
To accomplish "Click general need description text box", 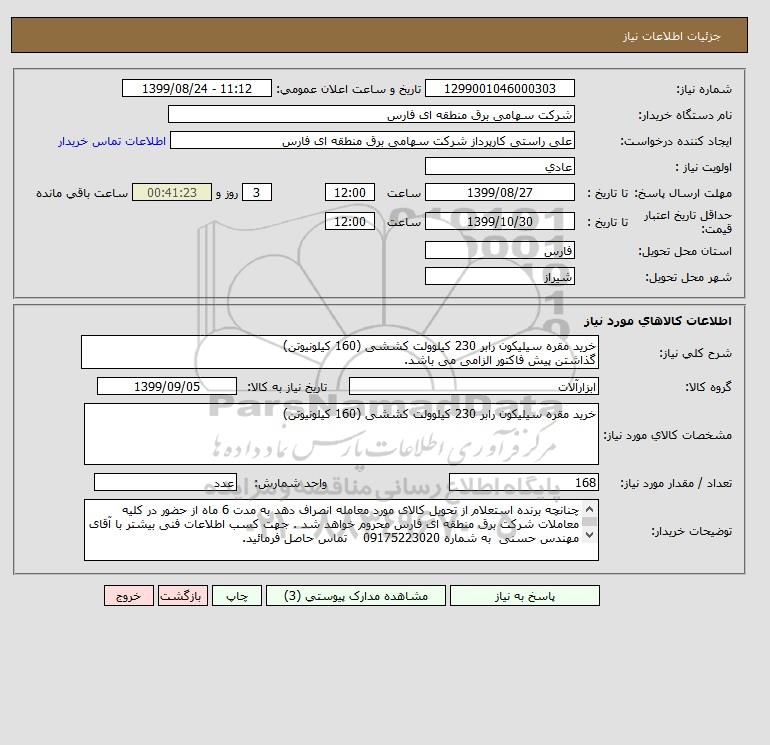I will point(340,353).
